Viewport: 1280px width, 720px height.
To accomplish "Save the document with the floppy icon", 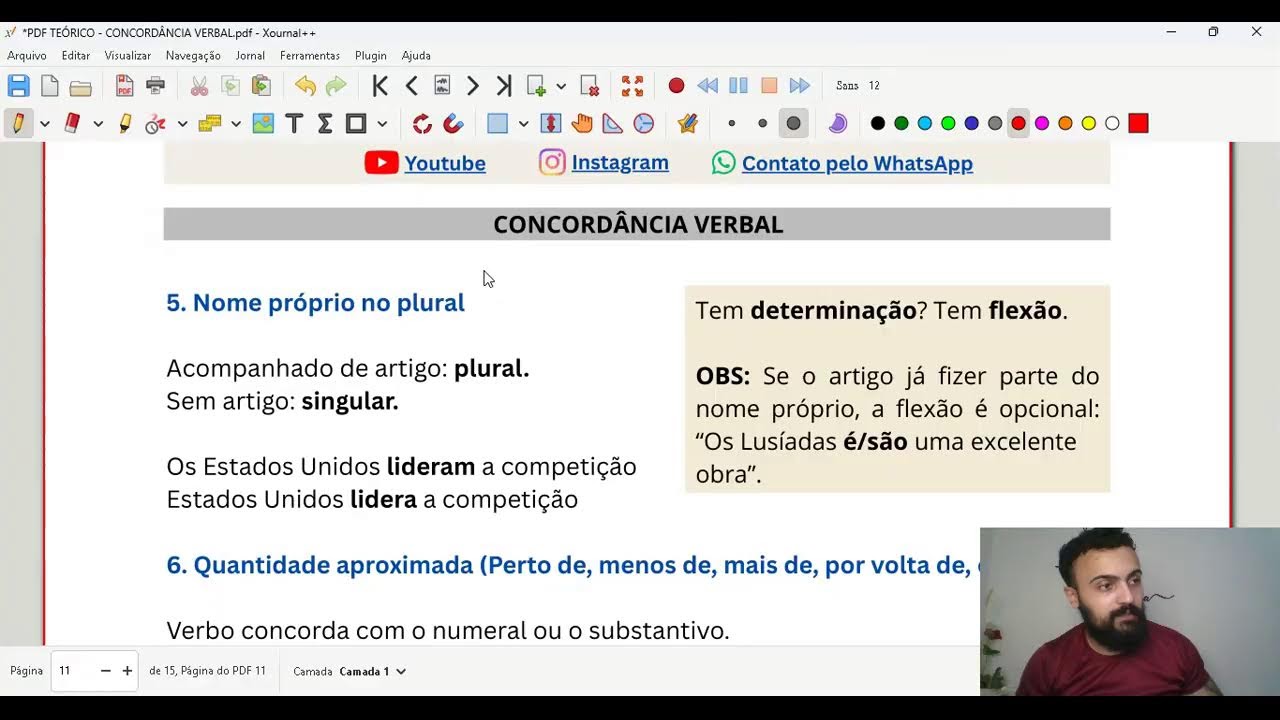I will 18,86.
